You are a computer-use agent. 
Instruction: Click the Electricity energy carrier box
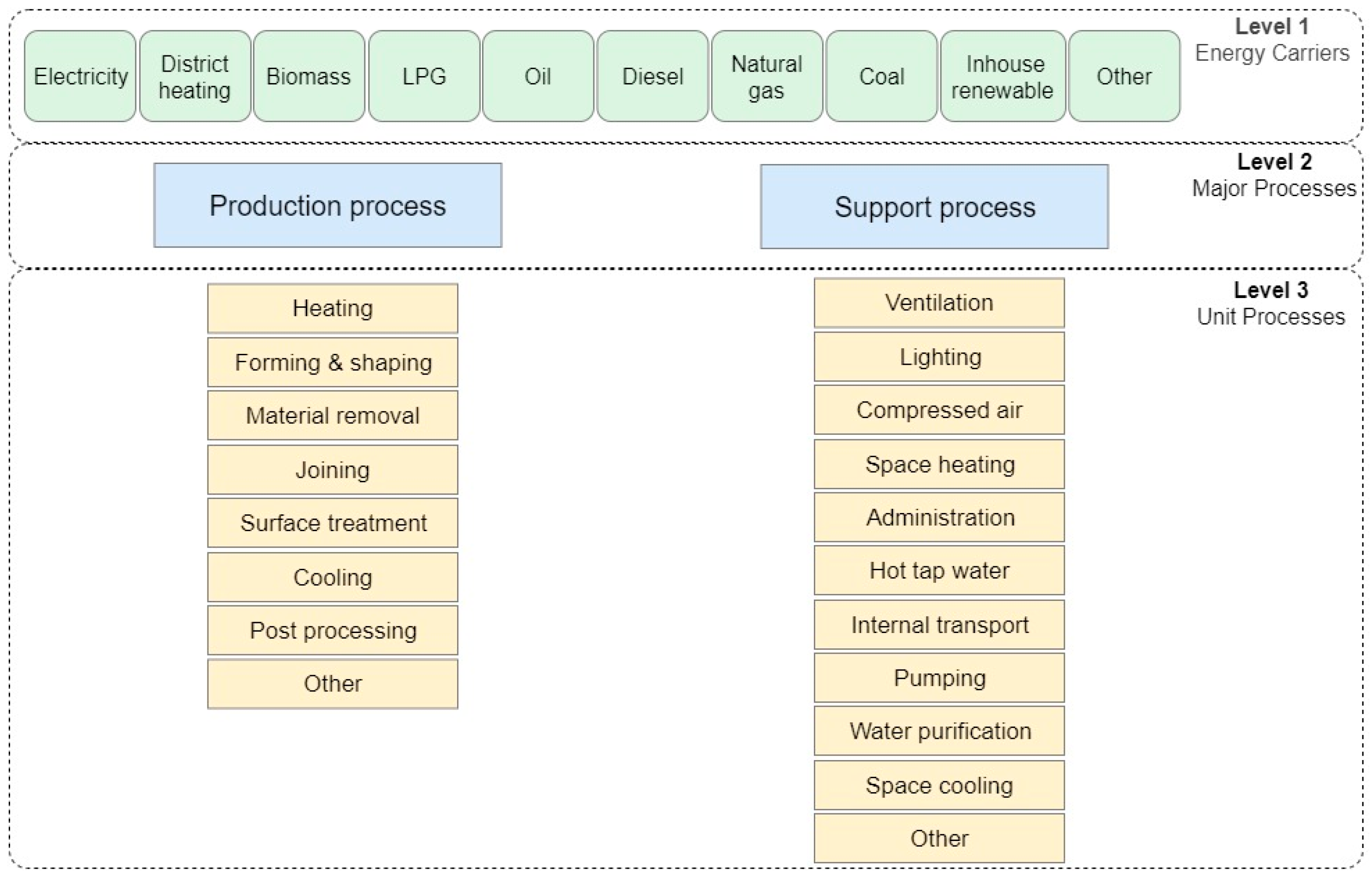click(x=80, y=76)
